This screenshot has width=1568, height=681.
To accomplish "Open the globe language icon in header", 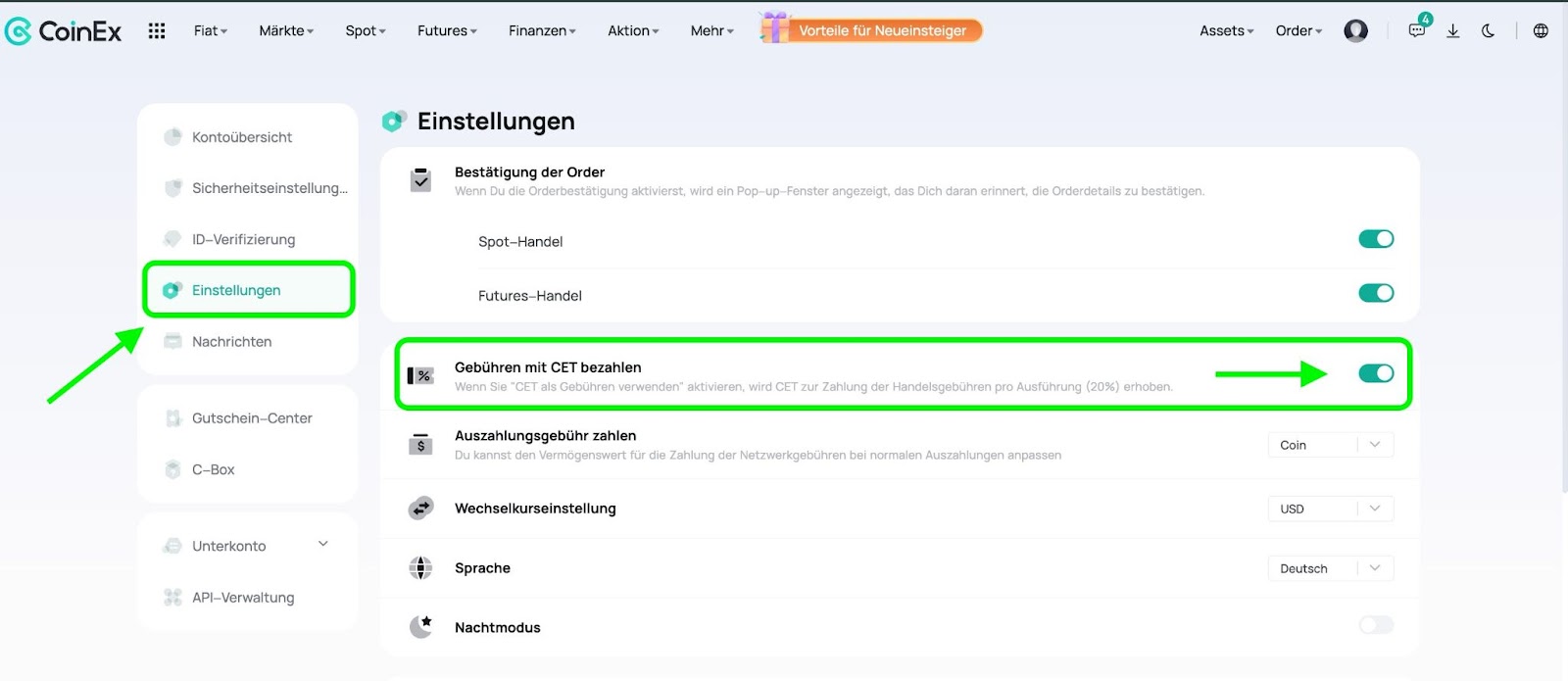I will tap(1541, 30).
